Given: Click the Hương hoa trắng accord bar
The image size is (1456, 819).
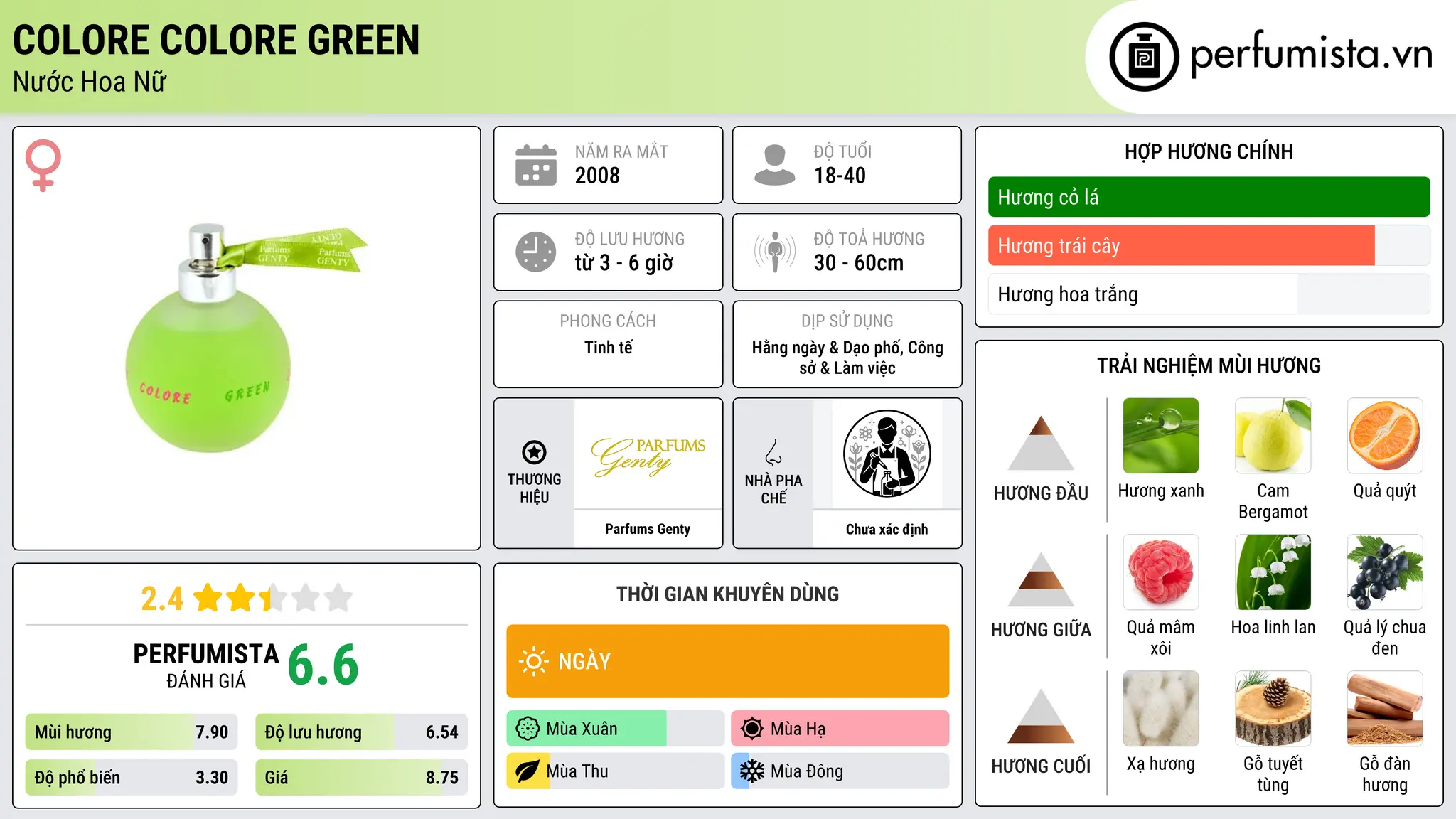Looking at the screenshot, I should point(1209,294).
